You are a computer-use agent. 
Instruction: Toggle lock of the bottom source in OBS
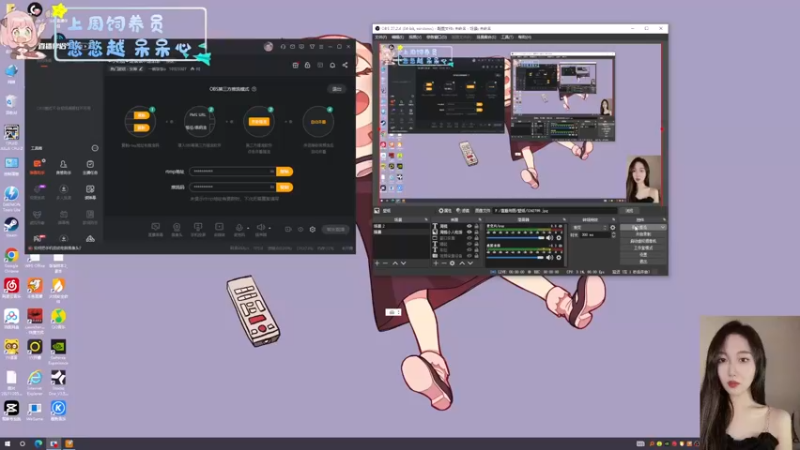476,256
